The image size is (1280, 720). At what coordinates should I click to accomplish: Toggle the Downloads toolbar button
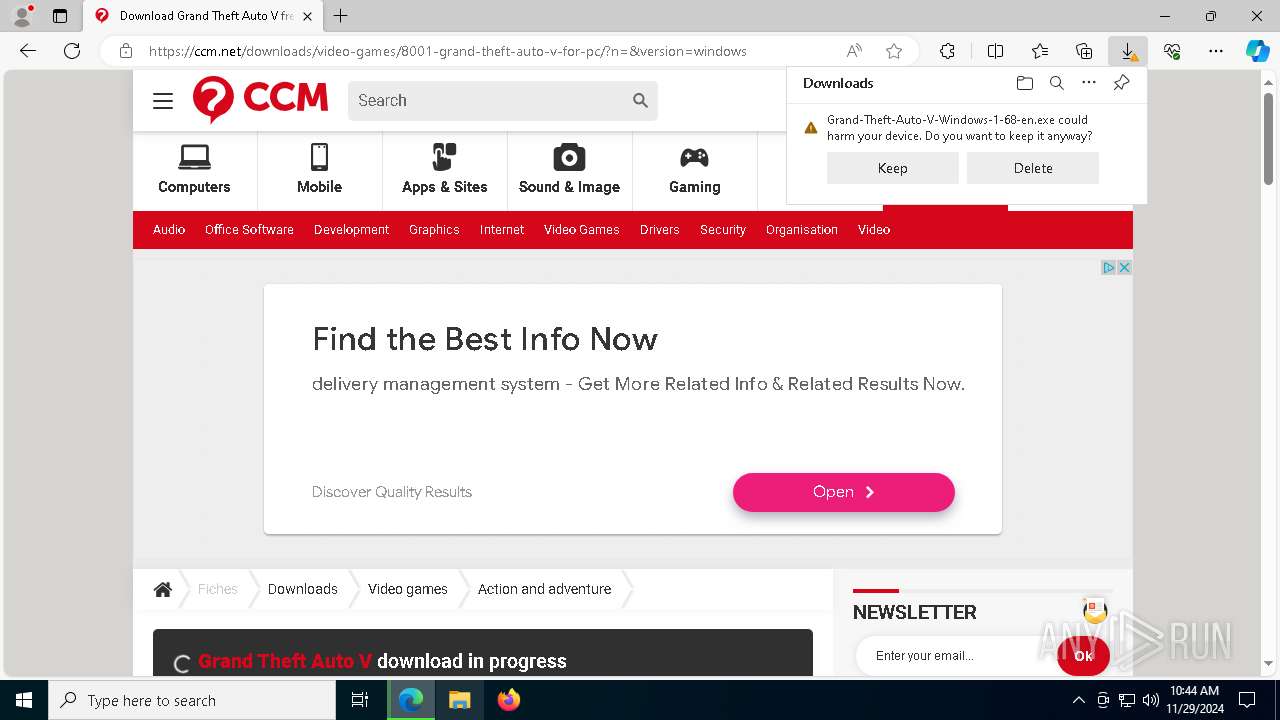tap(1128, 51)
